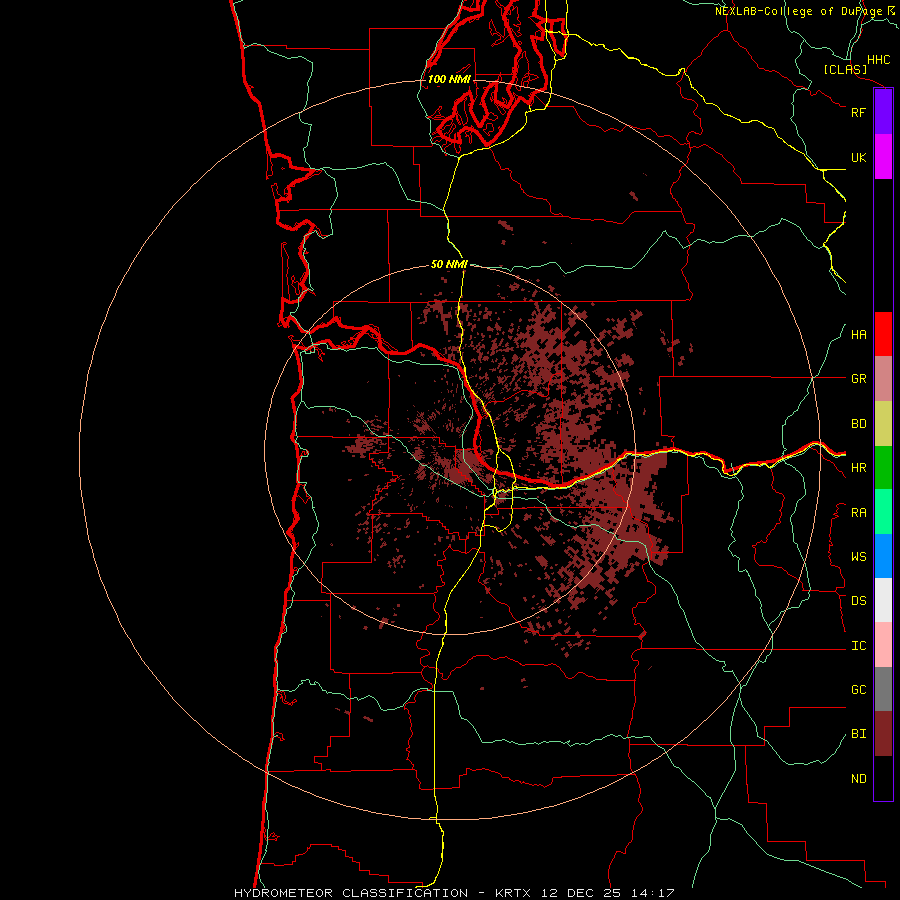Click the light pink IC legend swatch

(x=883, y=645)
